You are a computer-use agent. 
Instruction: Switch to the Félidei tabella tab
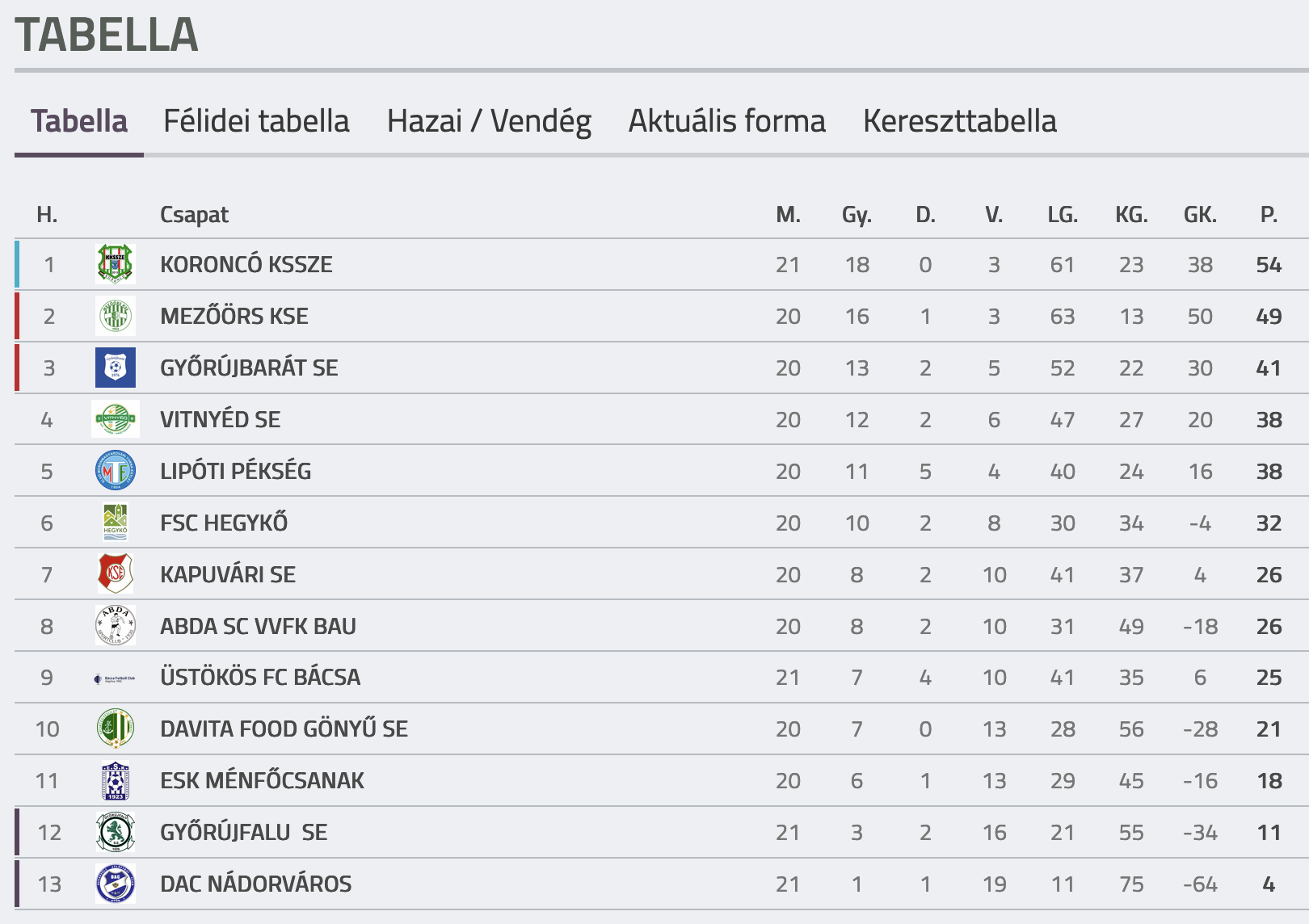(256, 121)
